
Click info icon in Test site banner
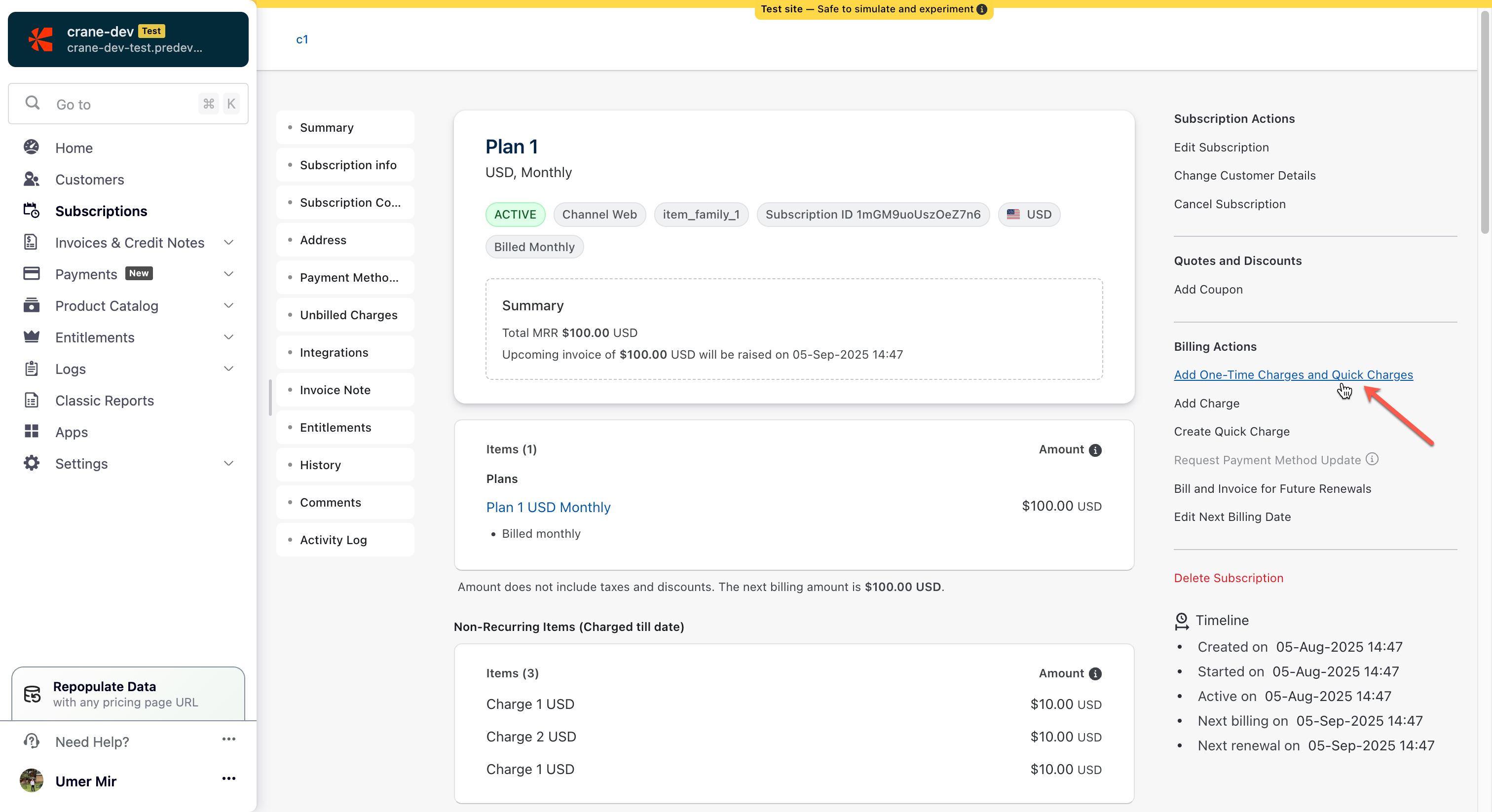[982, 9]
